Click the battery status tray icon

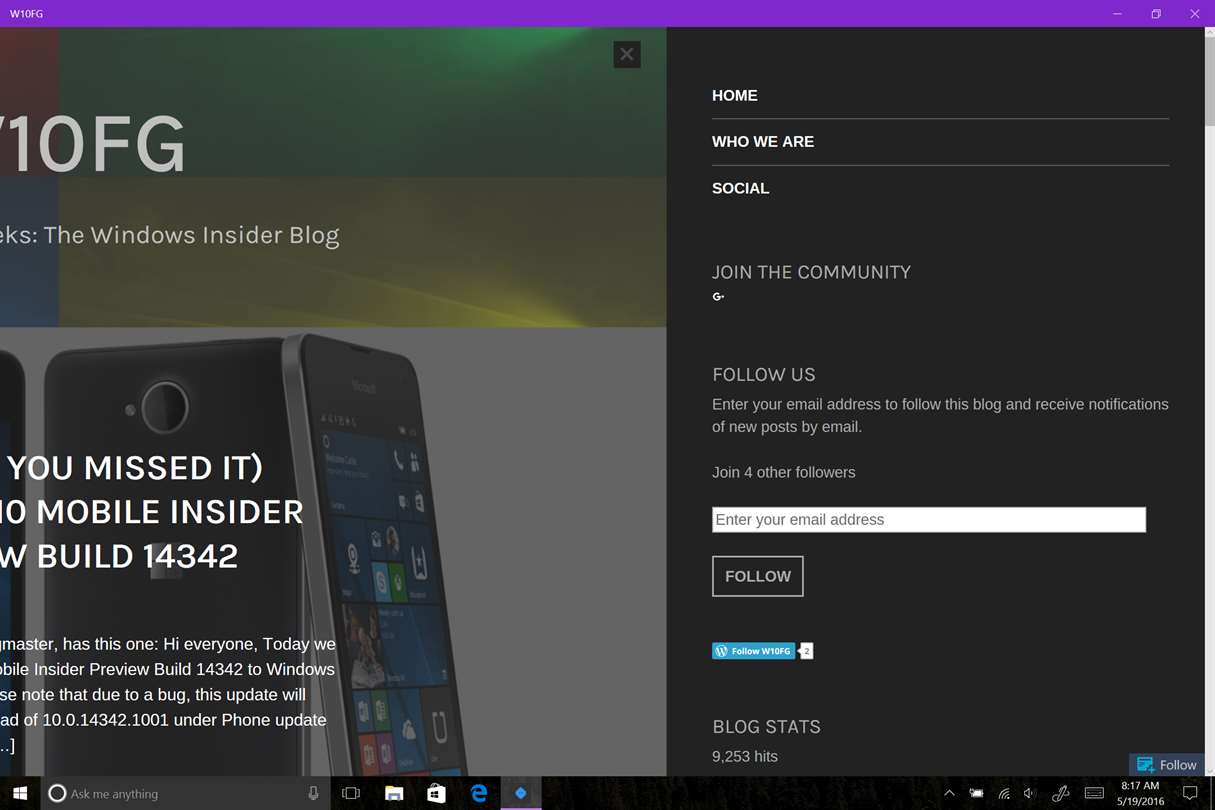point(977,793)
